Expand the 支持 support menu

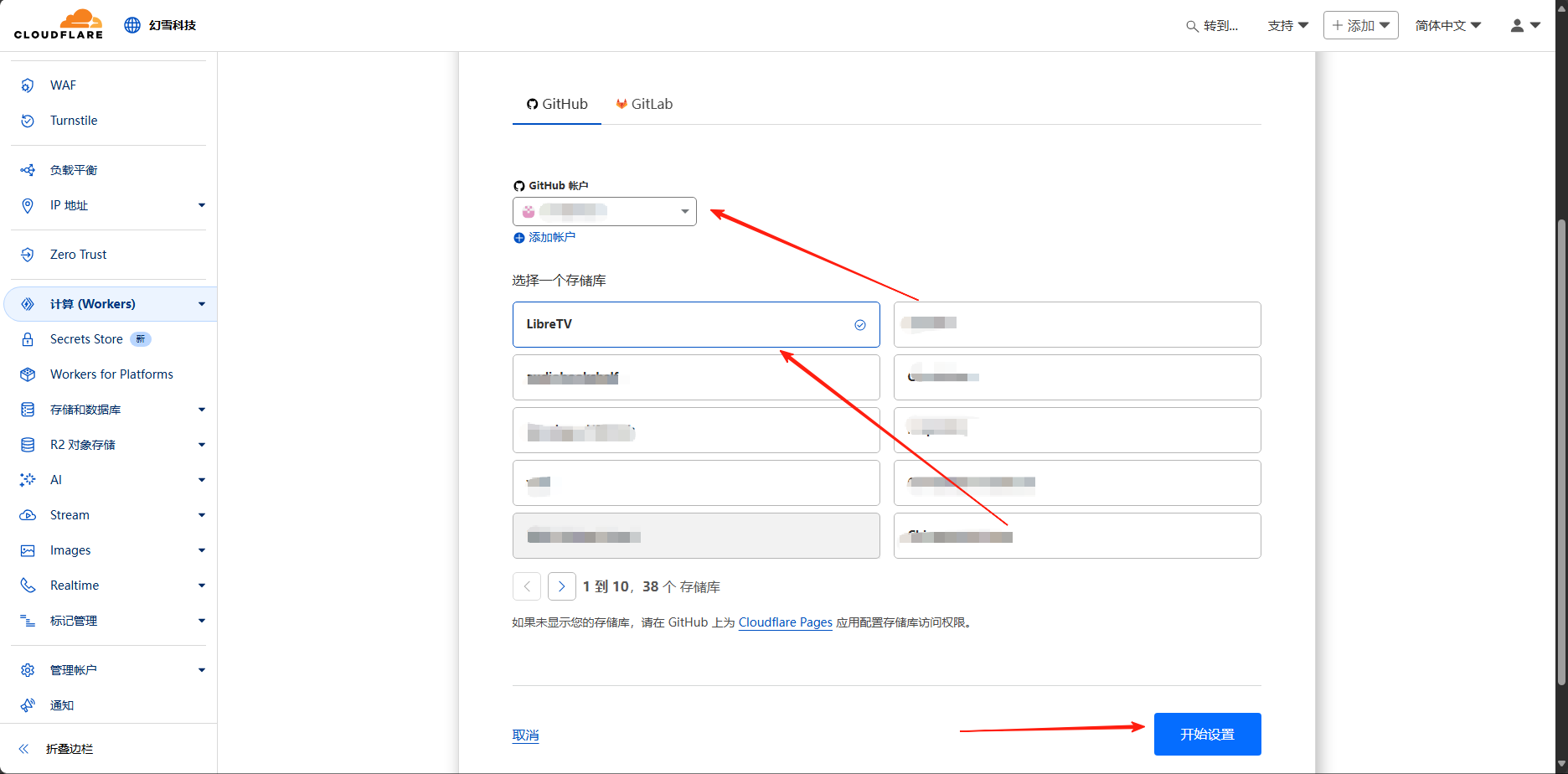click(x=1287, y=26)
